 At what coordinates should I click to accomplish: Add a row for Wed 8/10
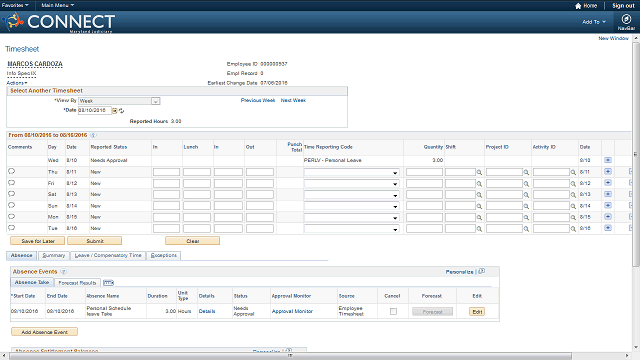pos(608,160)
